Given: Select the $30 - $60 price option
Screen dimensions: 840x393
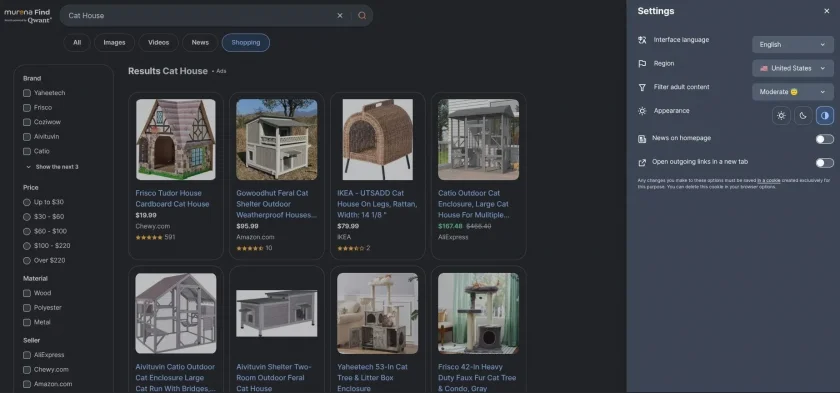Looking at the screenshot, I should point(27,217).
